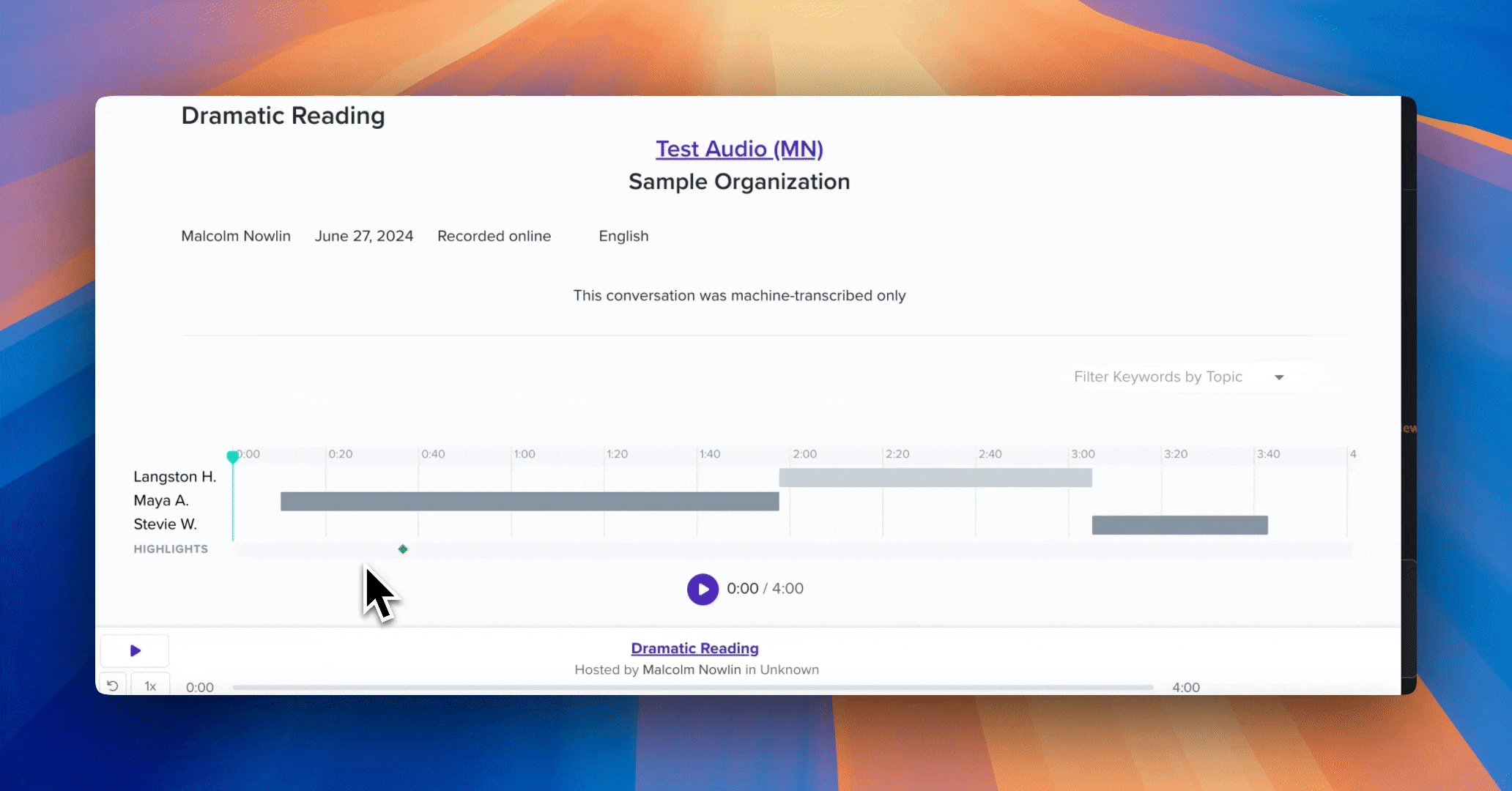Image resolution: width=1512 pixels, height=791 pixels.
Task: Click the 3:00 mark on the timeline ruler
Action: (x=1083, y=454)
